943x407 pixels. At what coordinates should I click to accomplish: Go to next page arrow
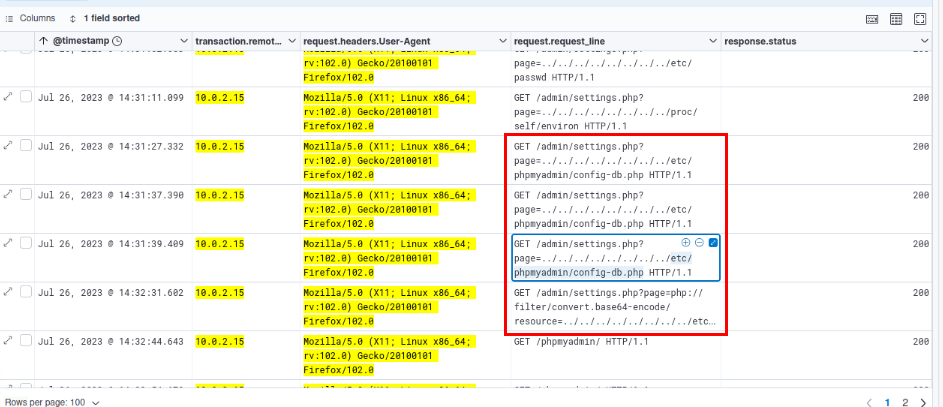coord(923,402)
